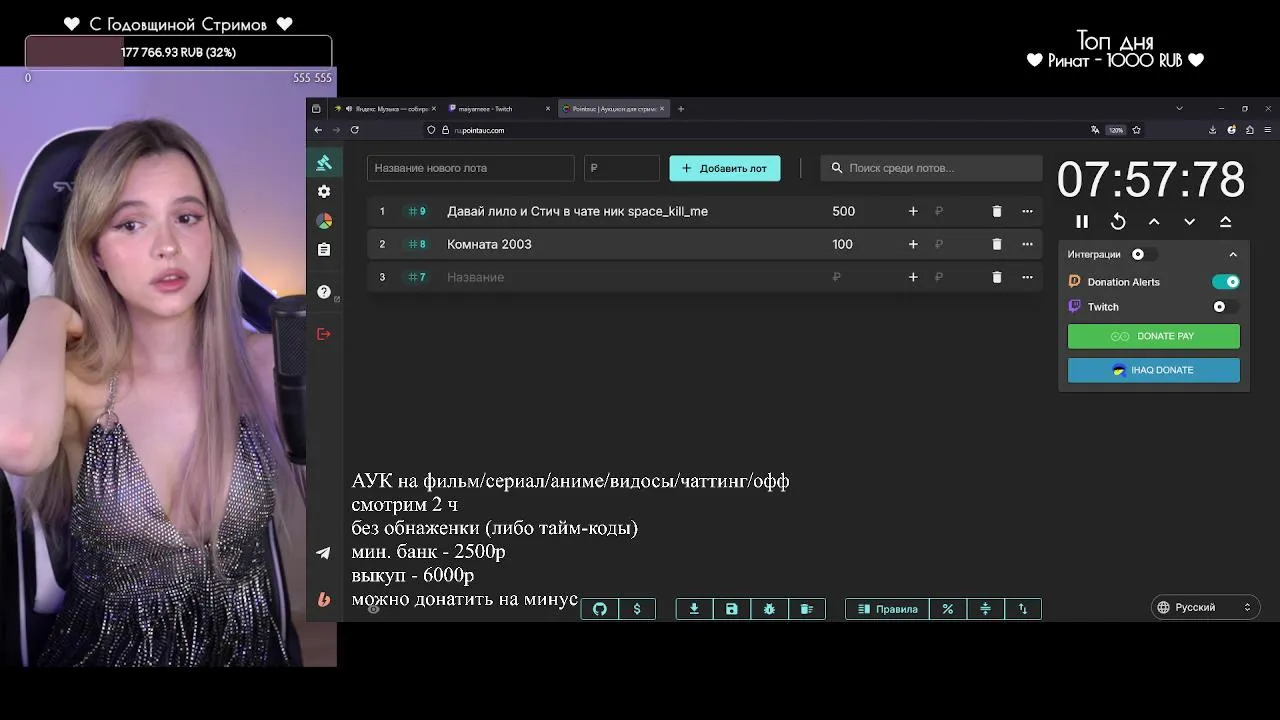
Task: Open a new browser tab
Action: click(x=681, y=108)
